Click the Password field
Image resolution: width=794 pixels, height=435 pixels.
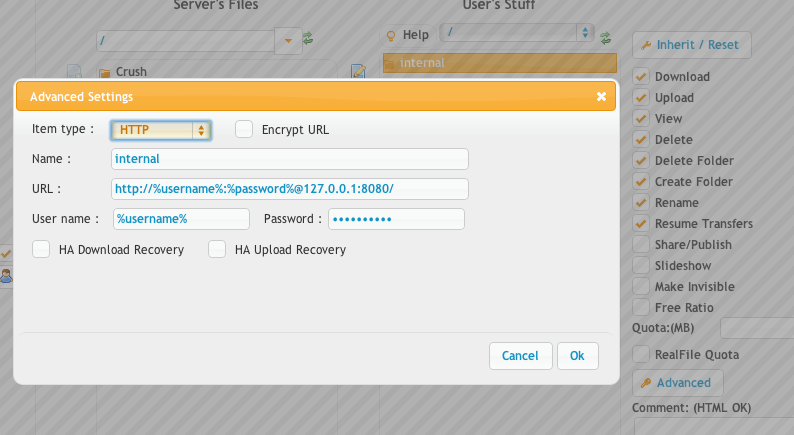point(396,219)
